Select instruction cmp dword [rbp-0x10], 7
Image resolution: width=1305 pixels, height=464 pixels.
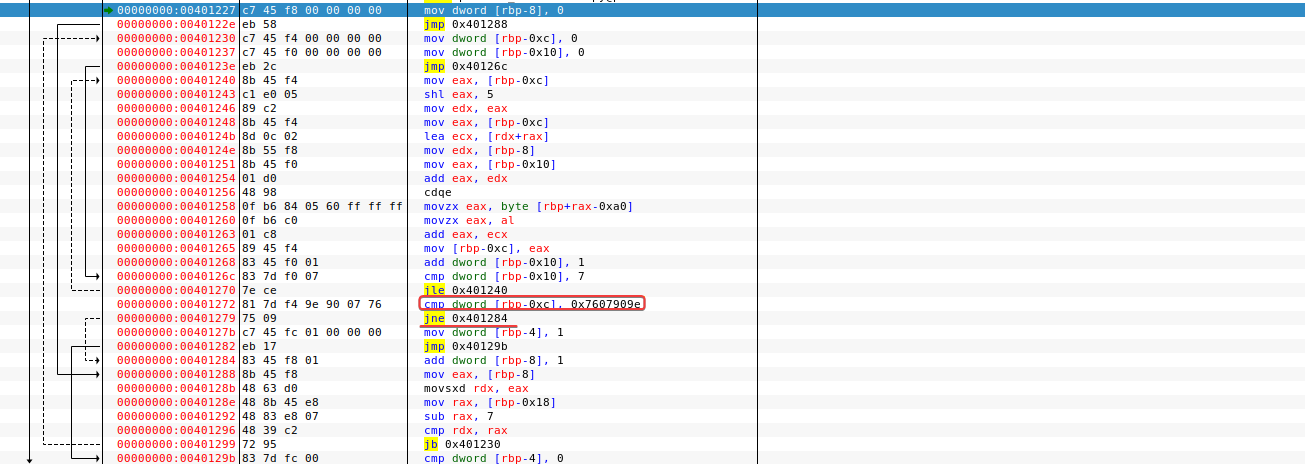click(504, 276)
